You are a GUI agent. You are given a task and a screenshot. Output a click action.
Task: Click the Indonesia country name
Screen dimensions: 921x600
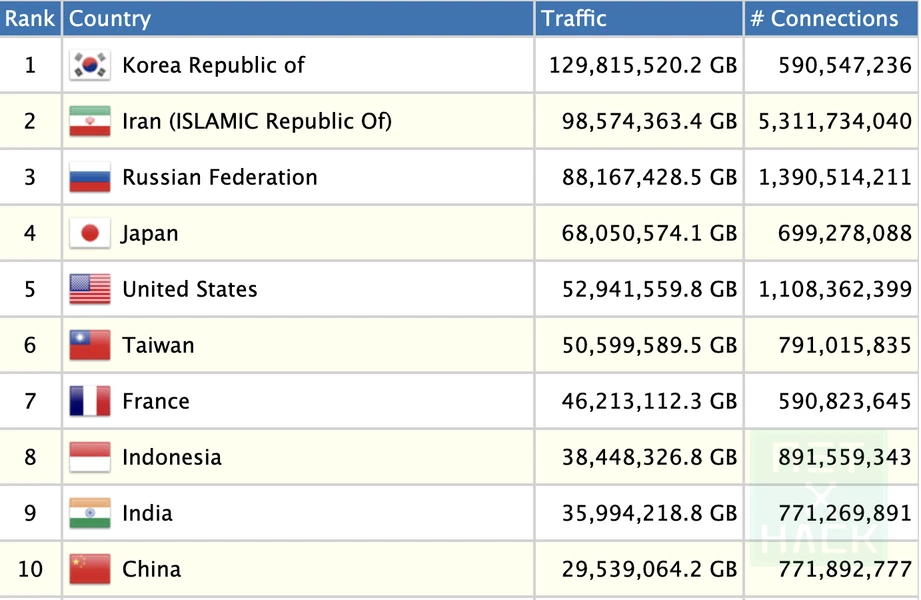172,457
